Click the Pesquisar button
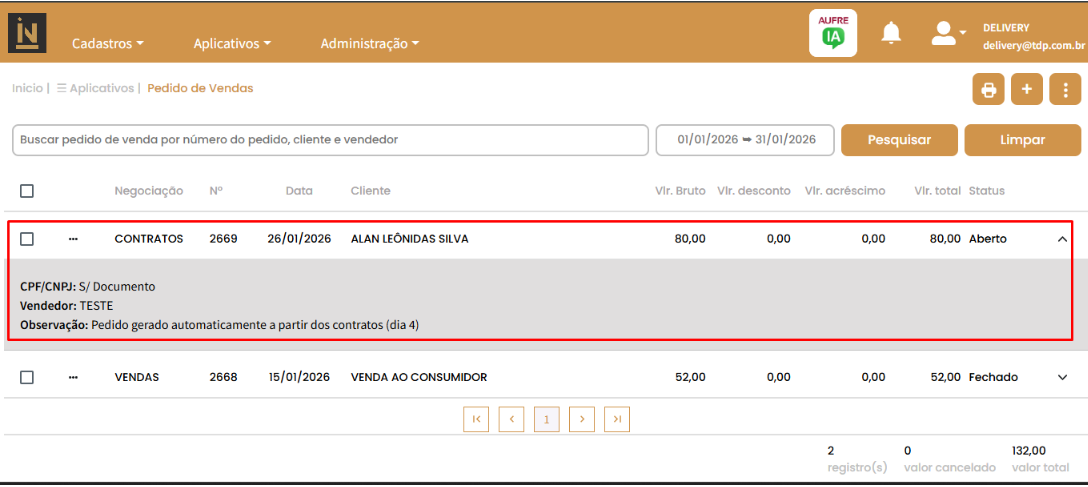The height and width of the screenshot is (487, 1088). (x=899, y=140)
